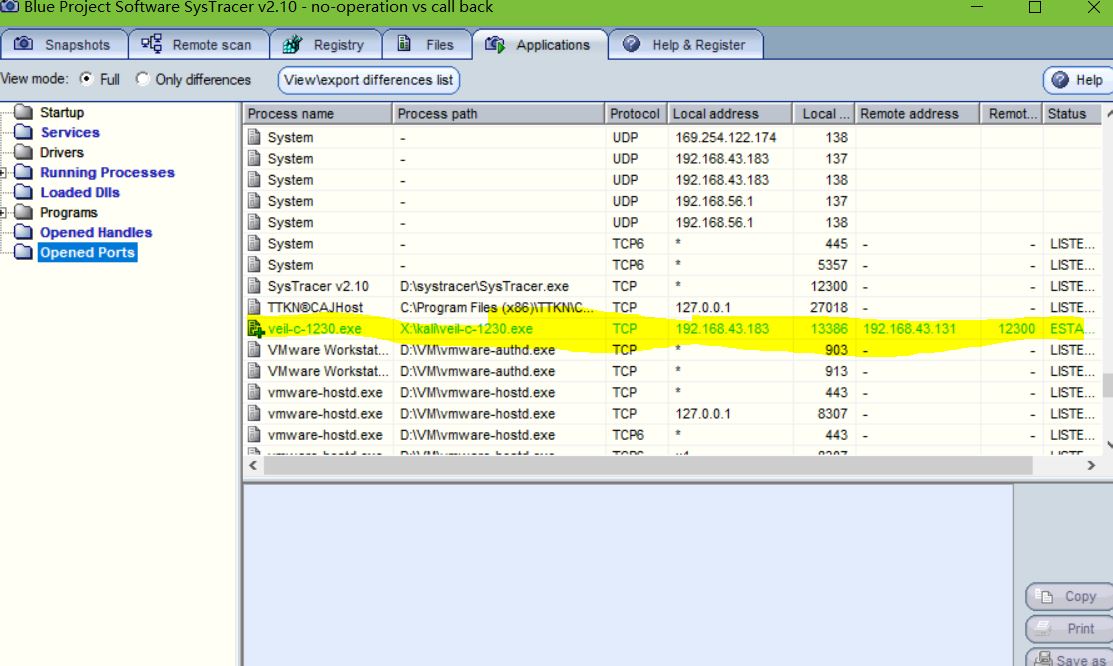Open the Registry tab
This screenshot has width=1113, height=666.
click(x=326, y=44)
